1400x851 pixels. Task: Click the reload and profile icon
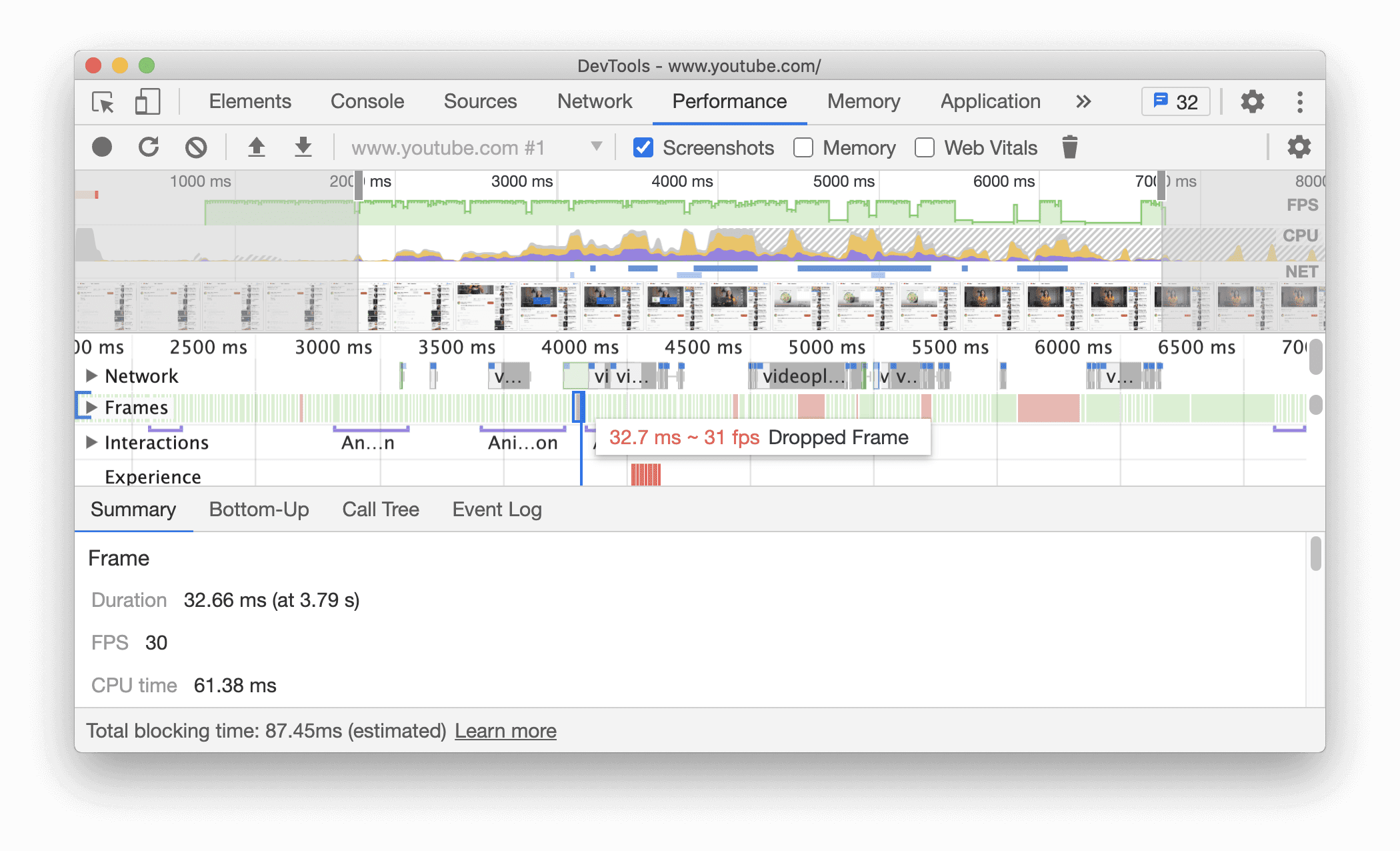pyautogui.click(x=149, y=148)
